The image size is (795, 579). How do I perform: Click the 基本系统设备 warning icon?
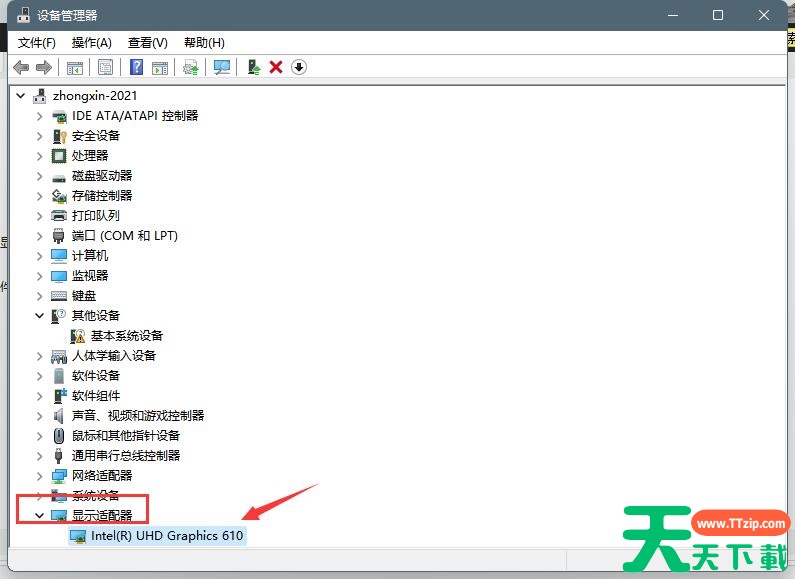(x=78, y=336)
